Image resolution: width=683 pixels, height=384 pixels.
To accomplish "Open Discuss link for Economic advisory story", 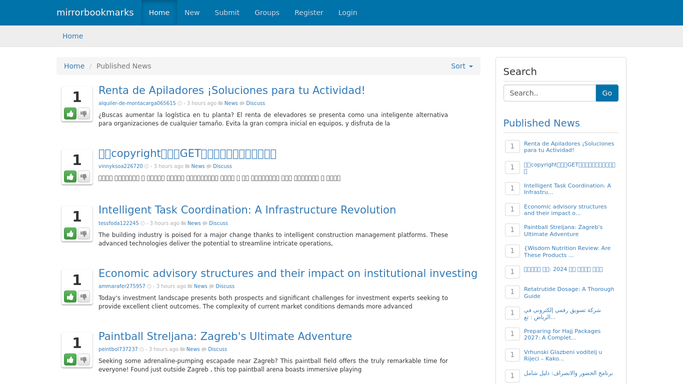I will (225, 286).
